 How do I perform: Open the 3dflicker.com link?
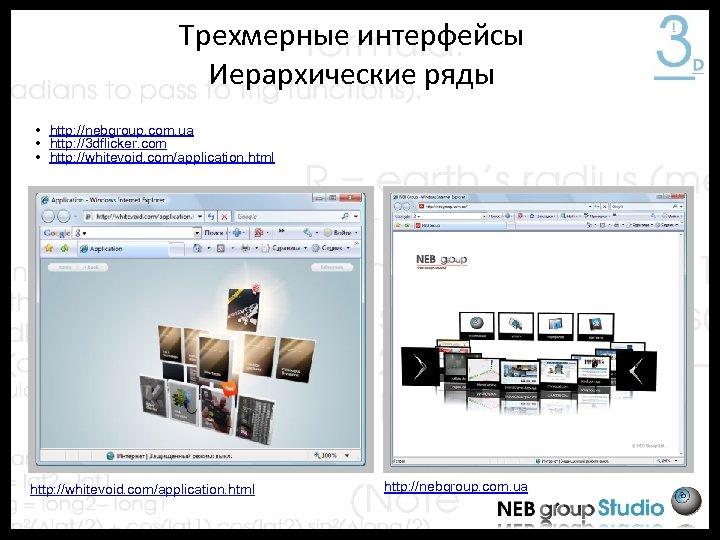108,144
